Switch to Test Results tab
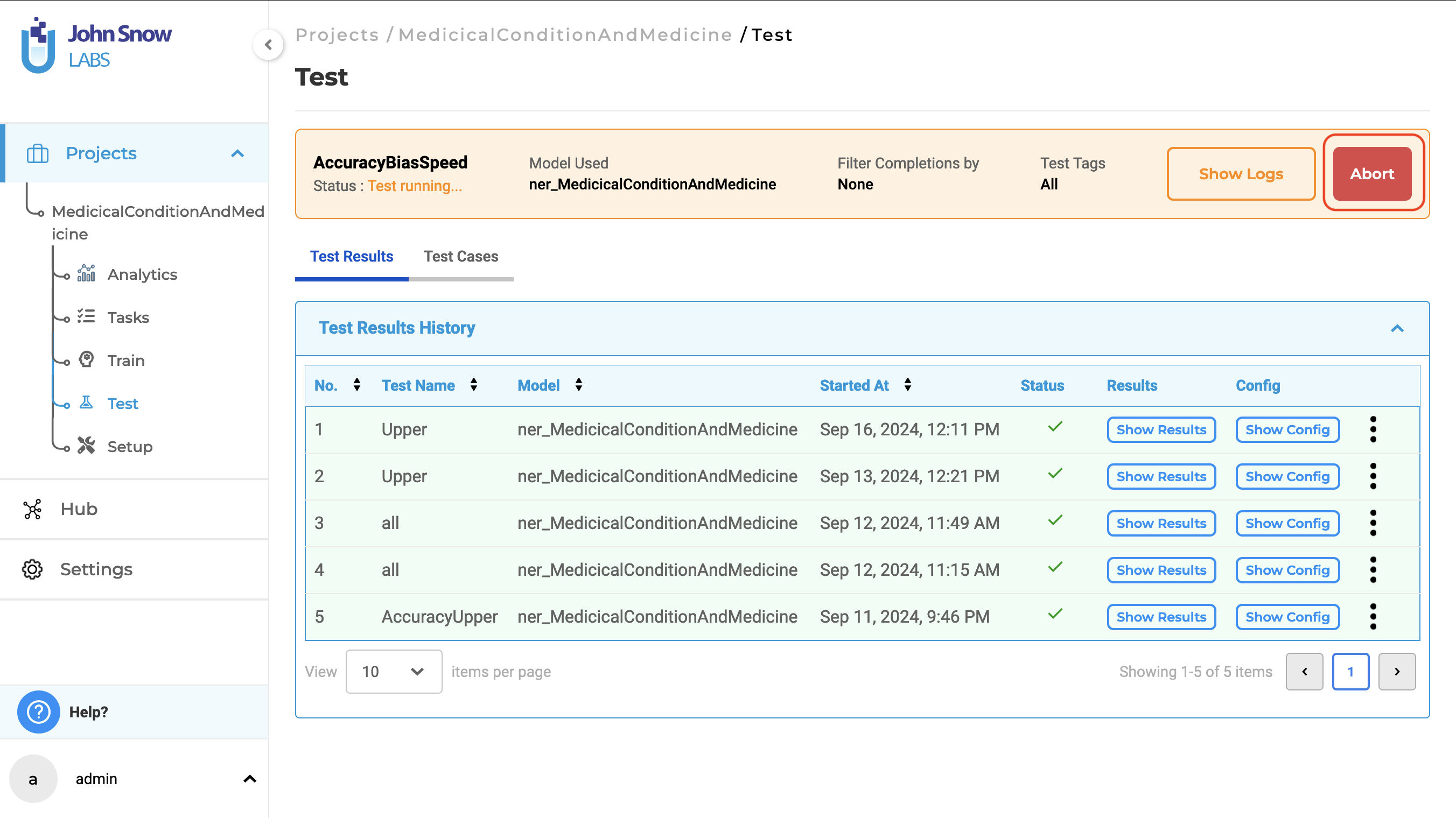Viewport: 1456px width, 818px height. click(x=352, y=257)
